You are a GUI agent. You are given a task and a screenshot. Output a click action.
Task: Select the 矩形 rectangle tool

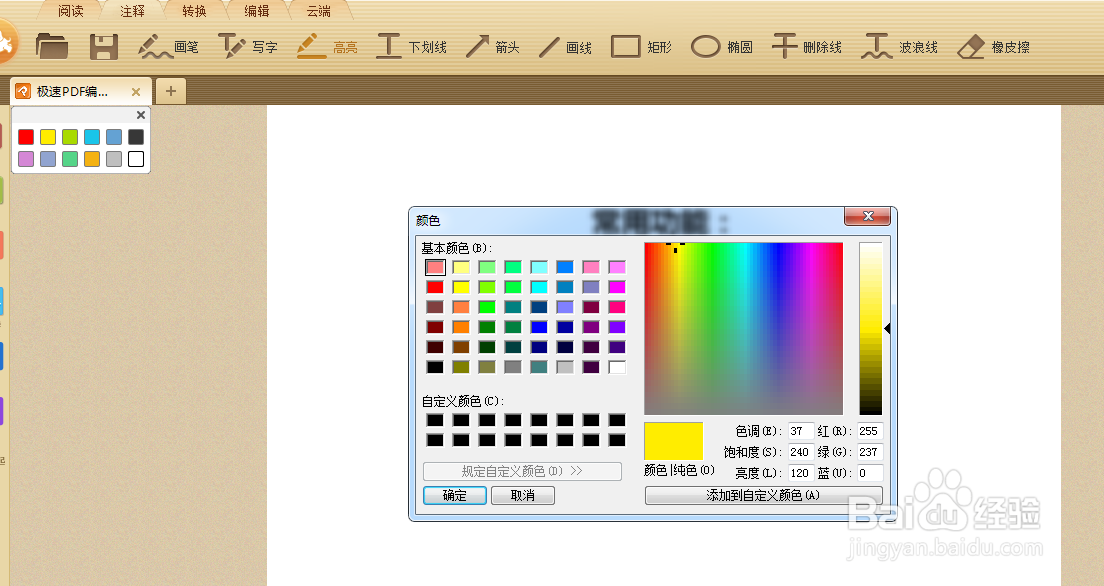pos(641,47)
